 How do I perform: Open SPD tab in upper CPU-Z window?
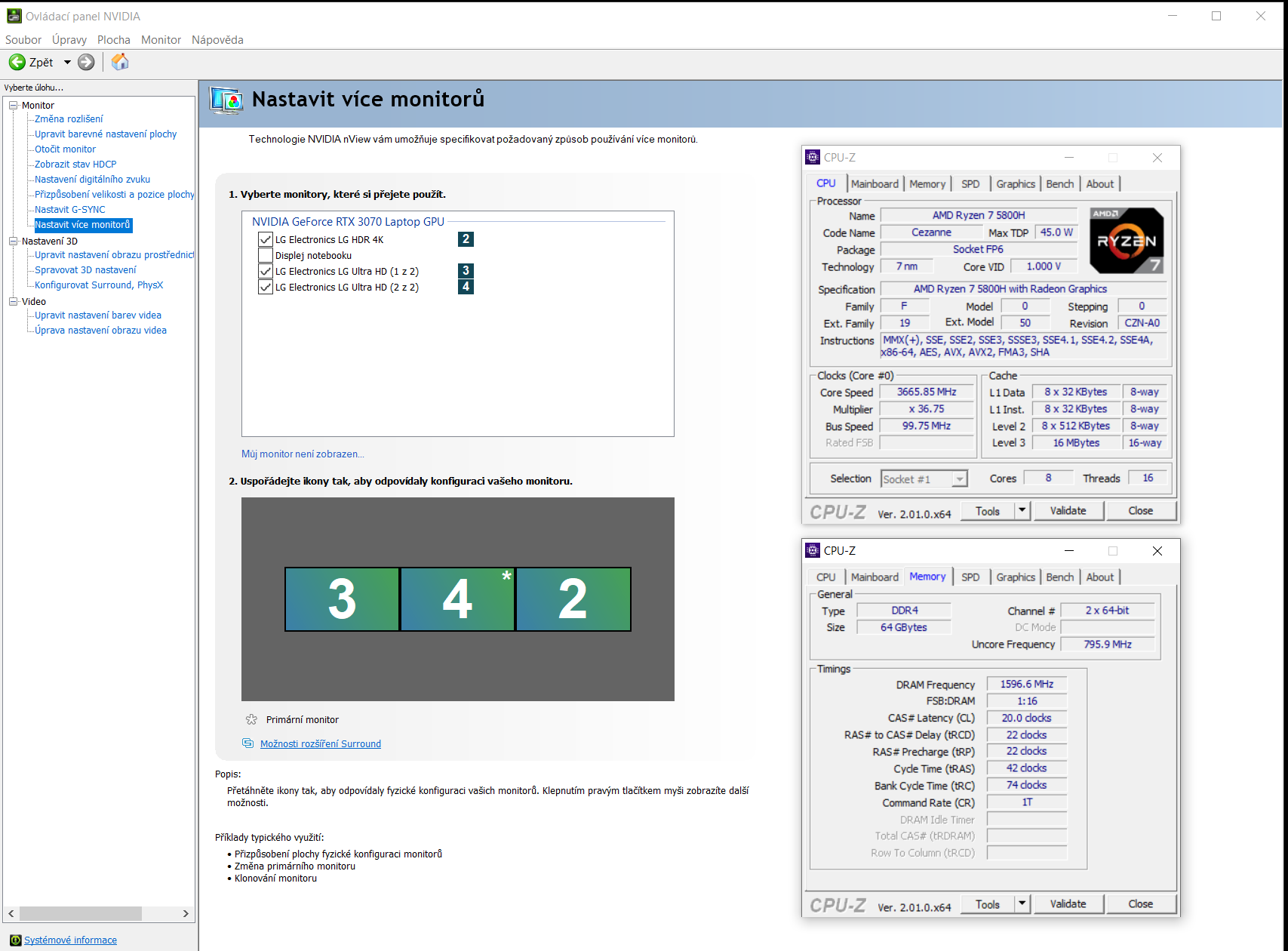(x=970, y=184)
